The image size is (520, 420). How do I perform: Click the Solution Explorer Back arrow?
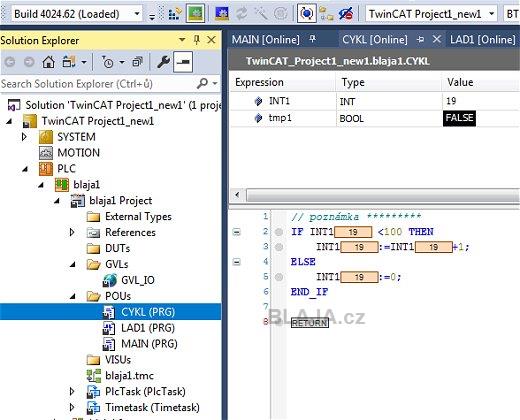[x=10, y=62]
